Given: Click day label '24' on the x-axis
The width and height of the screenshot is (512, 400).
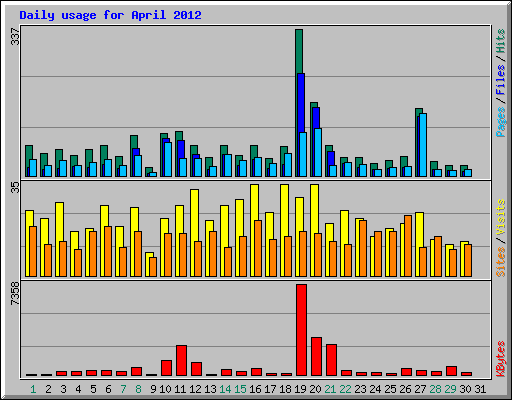Looking at the screenshot, I should point(375,389).
